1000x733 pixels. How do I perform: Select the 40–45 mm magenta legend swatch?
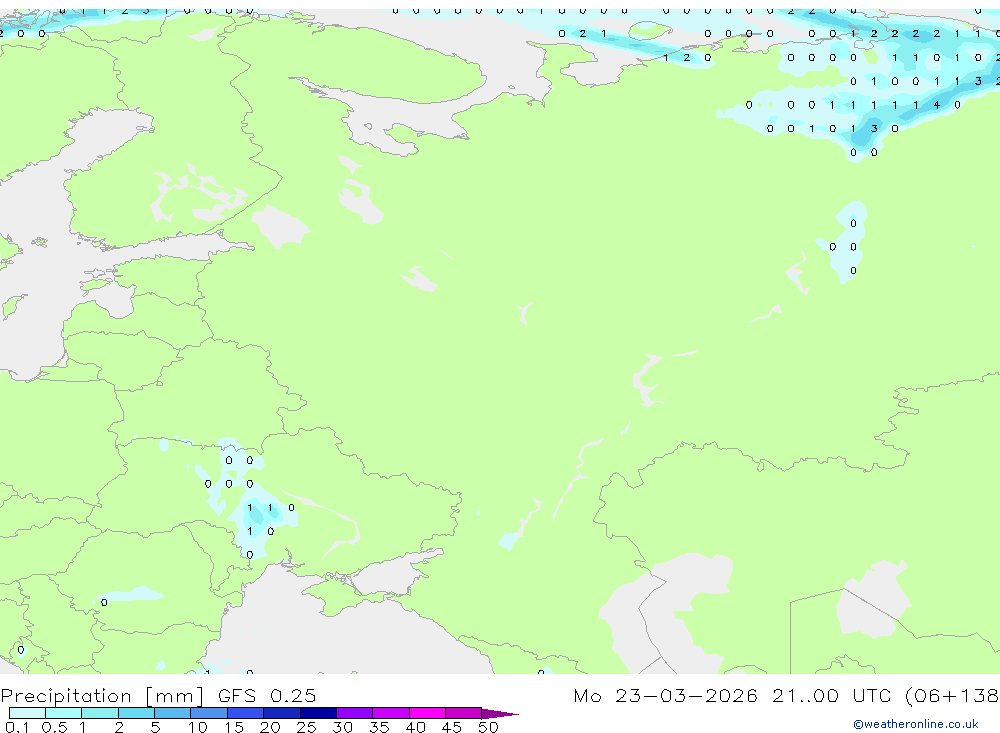[427, 713]
